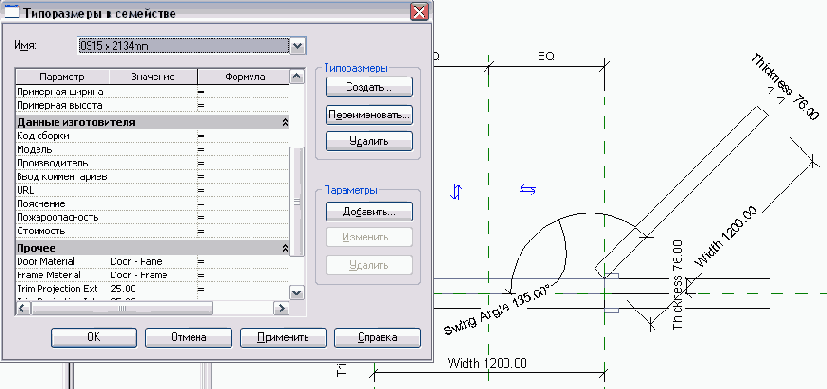This screenshot has height=389, width=827.
Task: Click the ОК button
Action: [94, 338]
